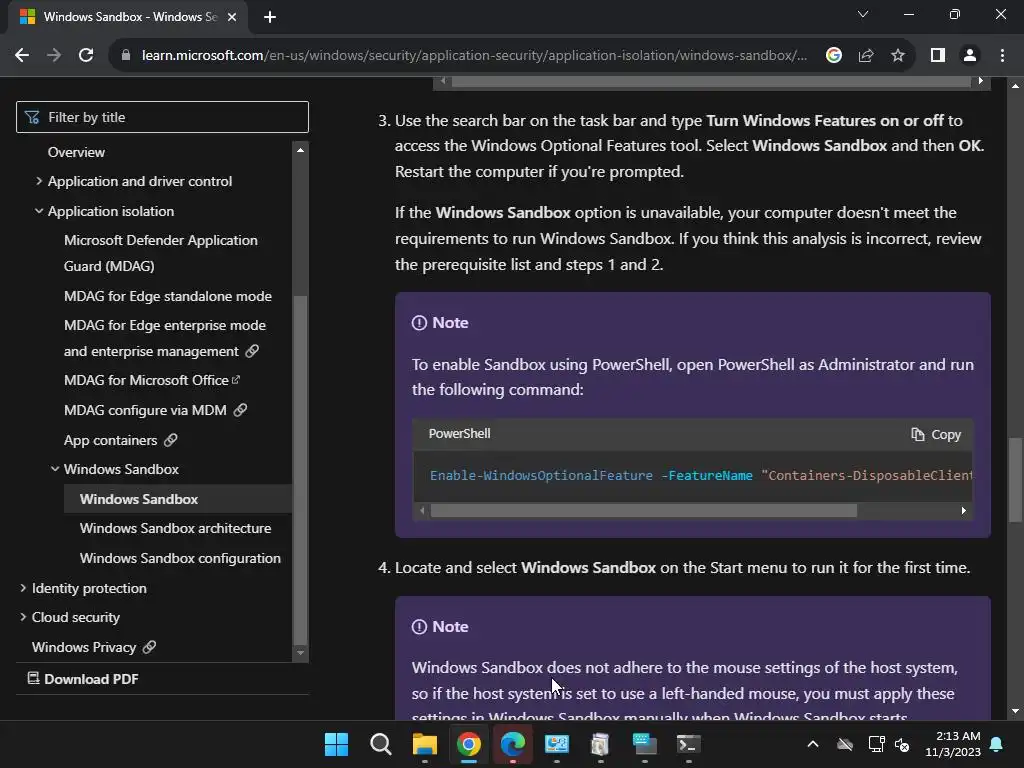1024x768 pixels.
Task: Open Microsoft Edge from taskbar
Action: (513, 744)
